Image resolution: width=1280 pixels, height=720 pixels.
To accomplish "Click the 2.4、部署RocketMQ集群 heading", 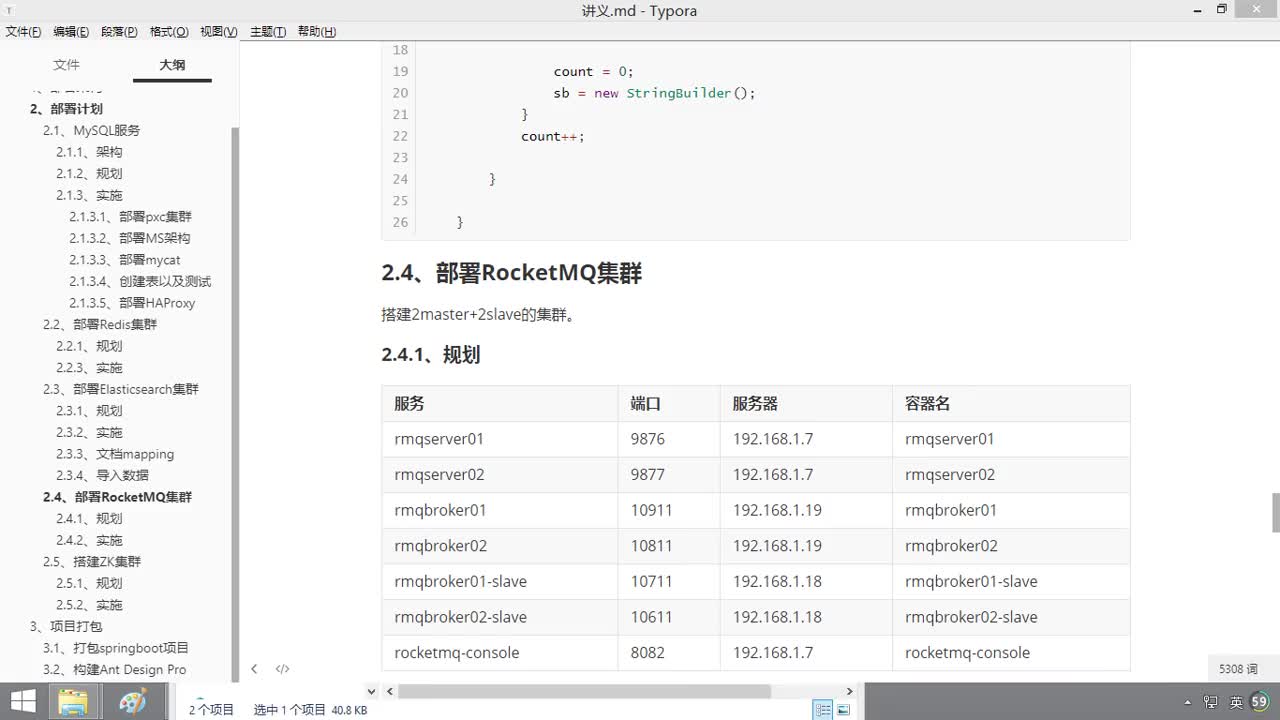I will tap(511, 273).
